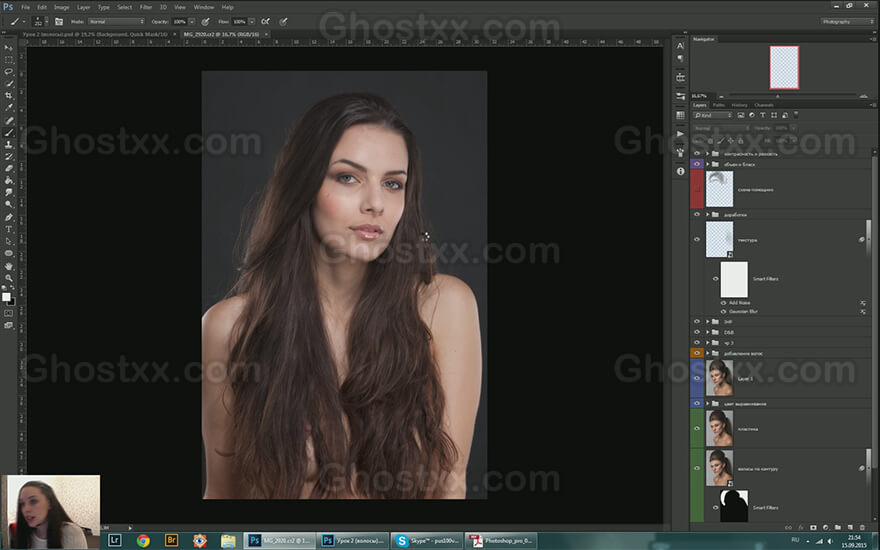Select the Clone Stamp tool
Viewport: 880px width, 550px height.
pyautogui.click(x=8, y=144)
